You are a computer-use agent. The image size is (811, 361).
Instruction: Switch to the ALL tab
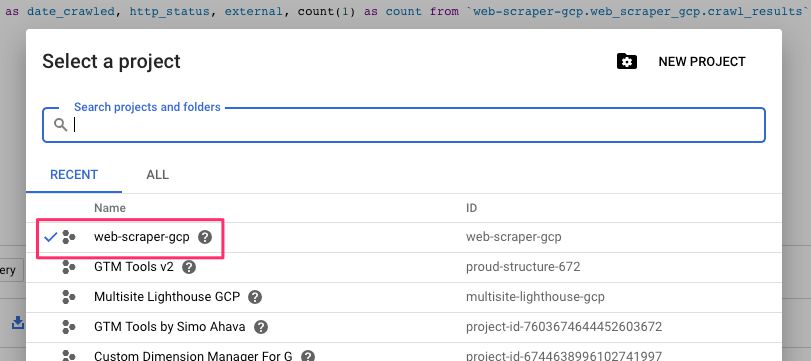click(x=157, y=175)
